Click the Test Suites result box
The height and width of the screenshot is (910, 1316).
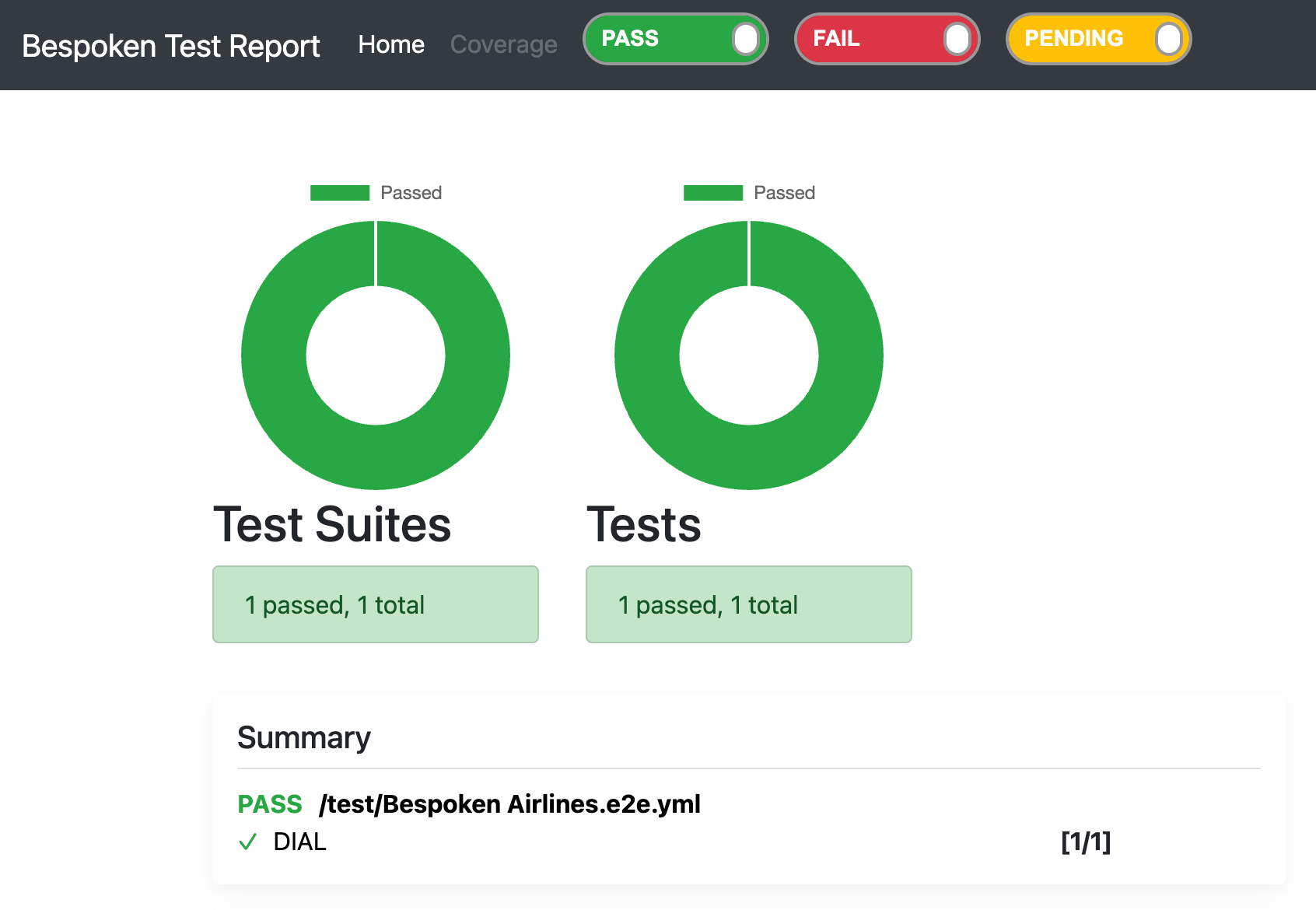pos(376,604)
